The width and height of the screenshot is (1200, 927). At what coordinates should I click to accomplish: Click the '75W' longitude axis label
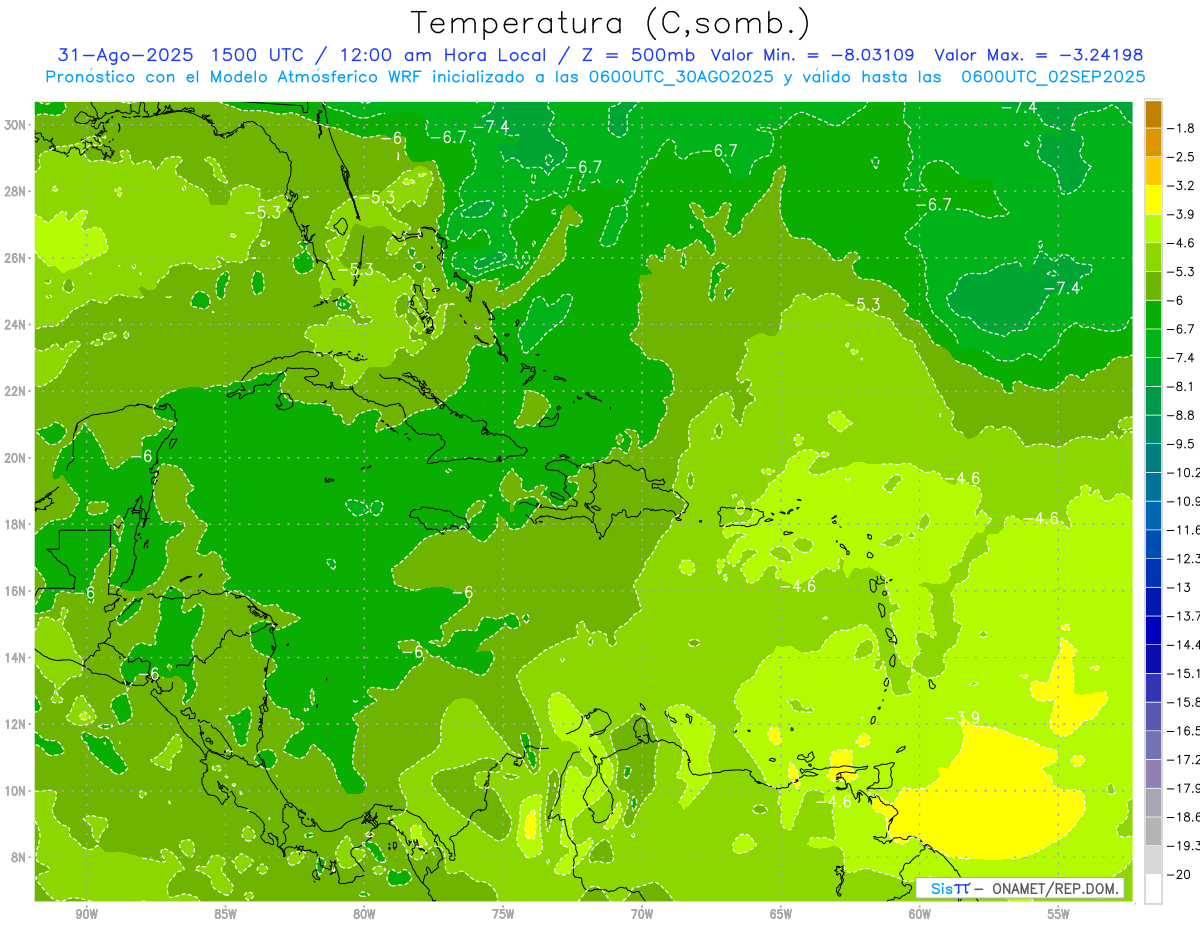tap(503, 914)
